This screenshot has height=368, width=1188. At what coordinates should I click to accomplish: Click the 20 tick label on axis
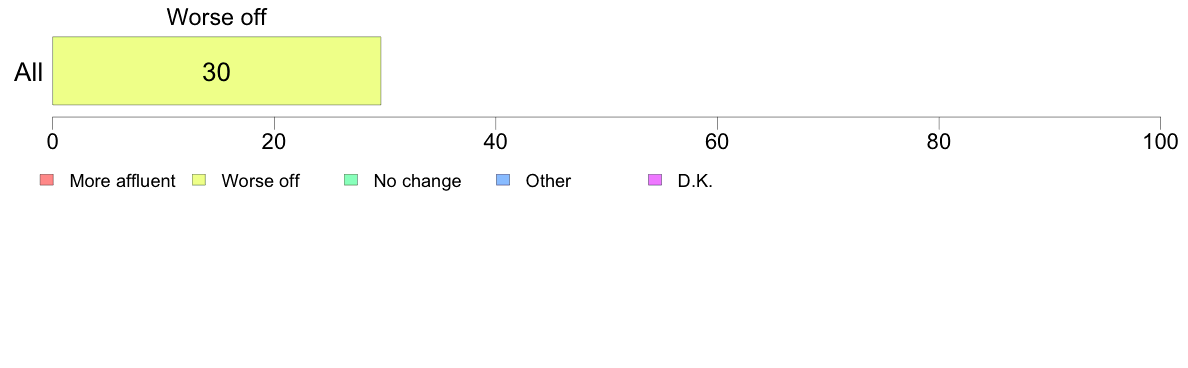274,141
